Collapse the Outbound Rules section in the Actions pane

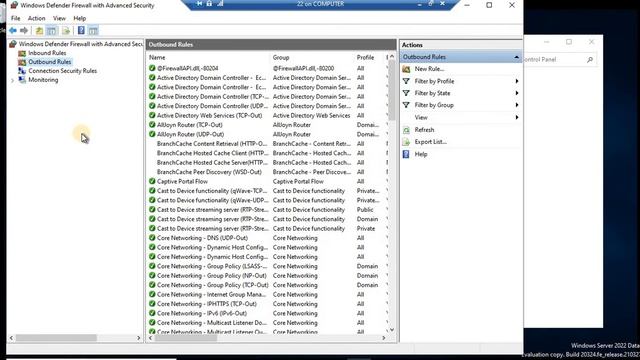[x=517, y=57]
